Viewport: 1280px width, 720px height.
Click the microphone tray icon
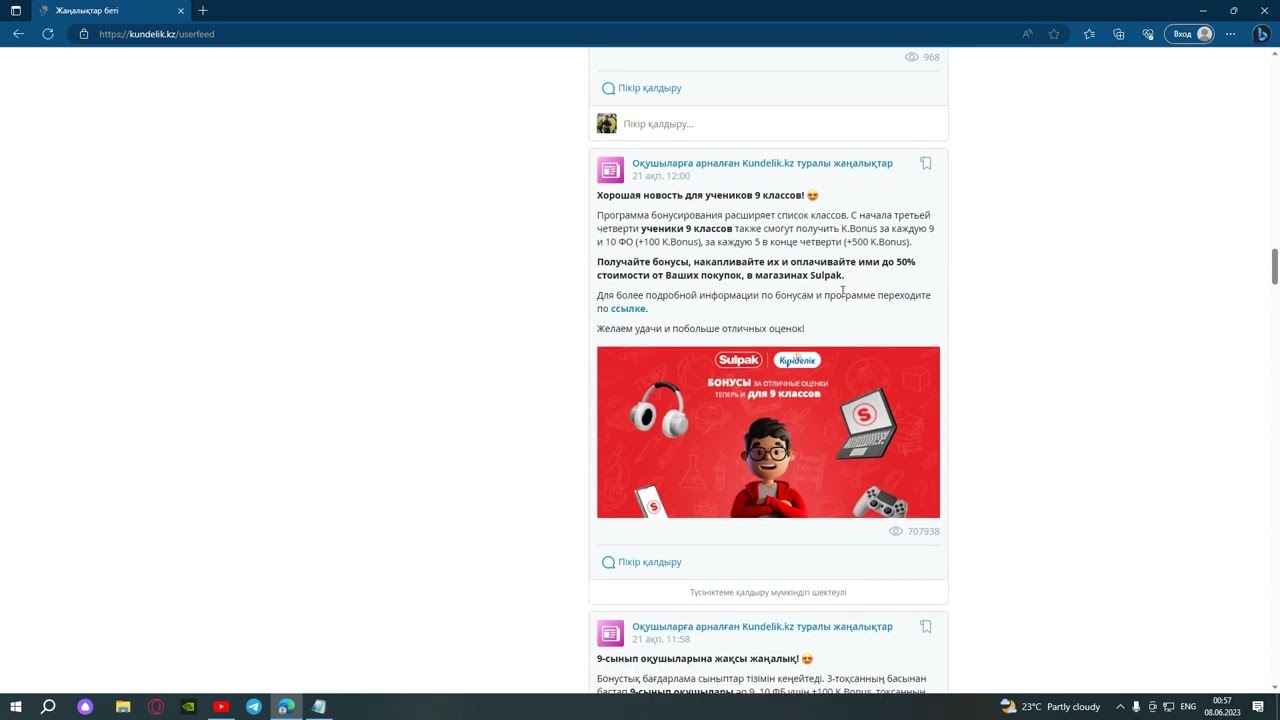[1137, 707]
